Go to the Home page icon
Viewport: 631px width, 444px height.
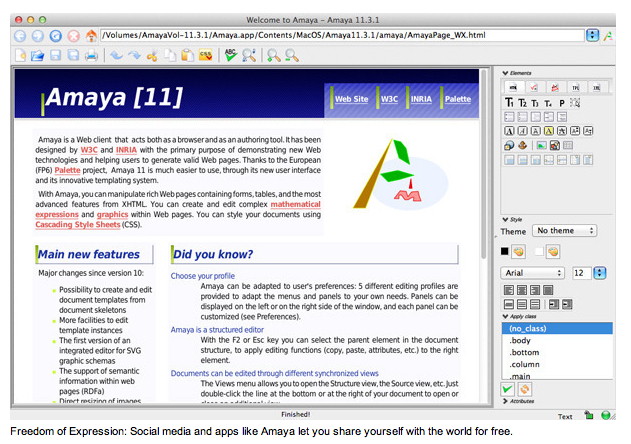[91, 36]
